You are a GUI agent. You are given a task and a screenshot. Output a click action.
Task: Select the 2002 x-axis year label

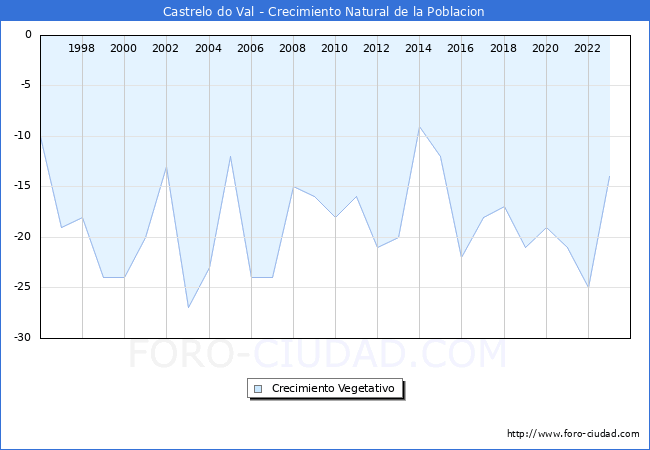(165, 48)
